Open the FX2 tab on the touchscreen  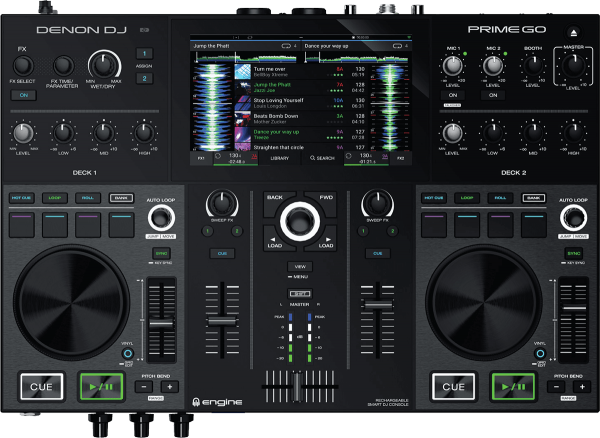tap(400, 158)
